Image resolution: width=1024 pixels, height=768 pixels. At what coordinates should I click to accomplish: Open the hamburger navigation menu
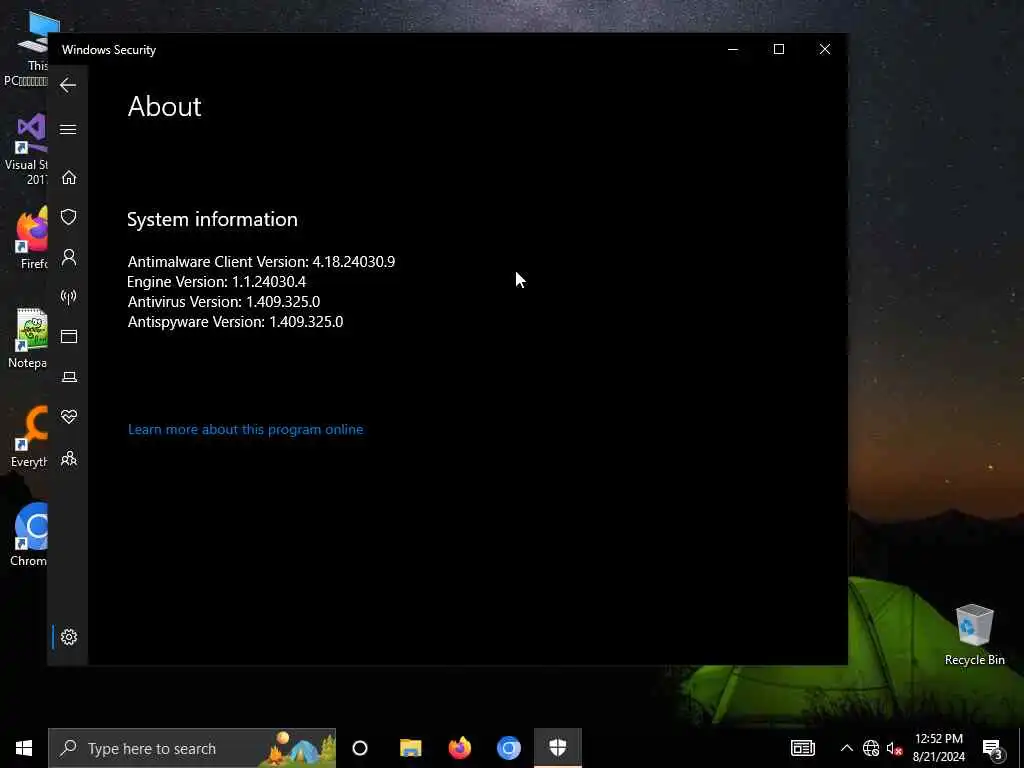pyautogui.click(x=68, y=129)
